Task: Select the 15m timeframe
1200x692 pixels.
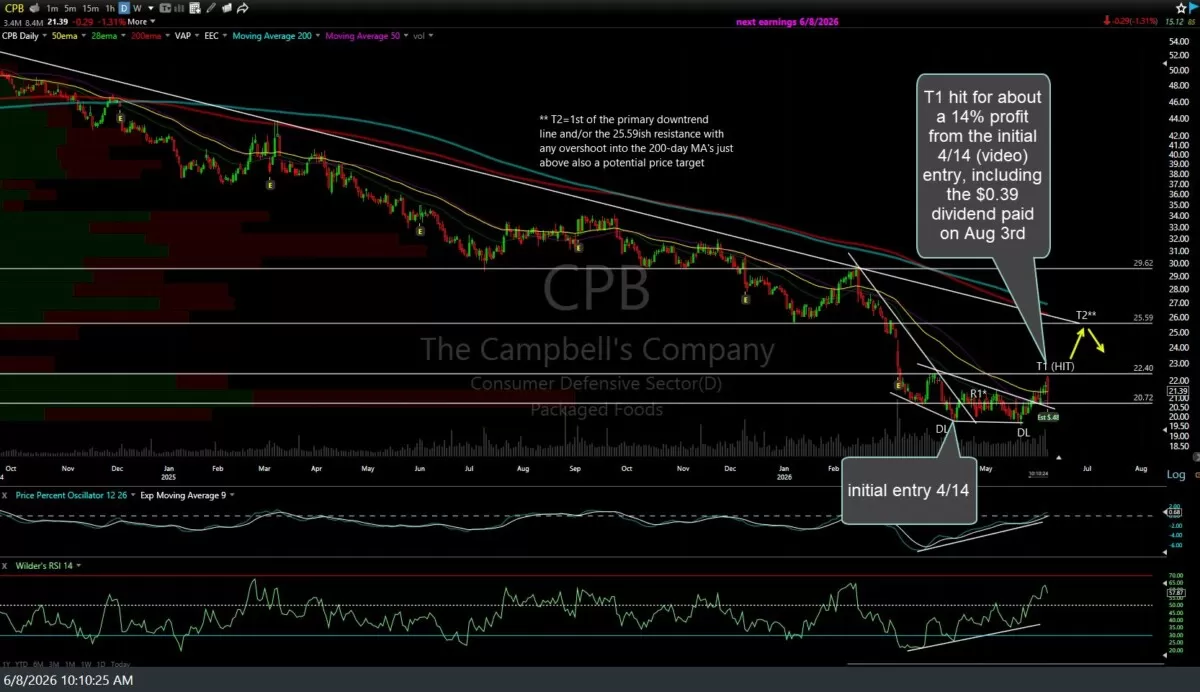Action: tap(91, 8)
